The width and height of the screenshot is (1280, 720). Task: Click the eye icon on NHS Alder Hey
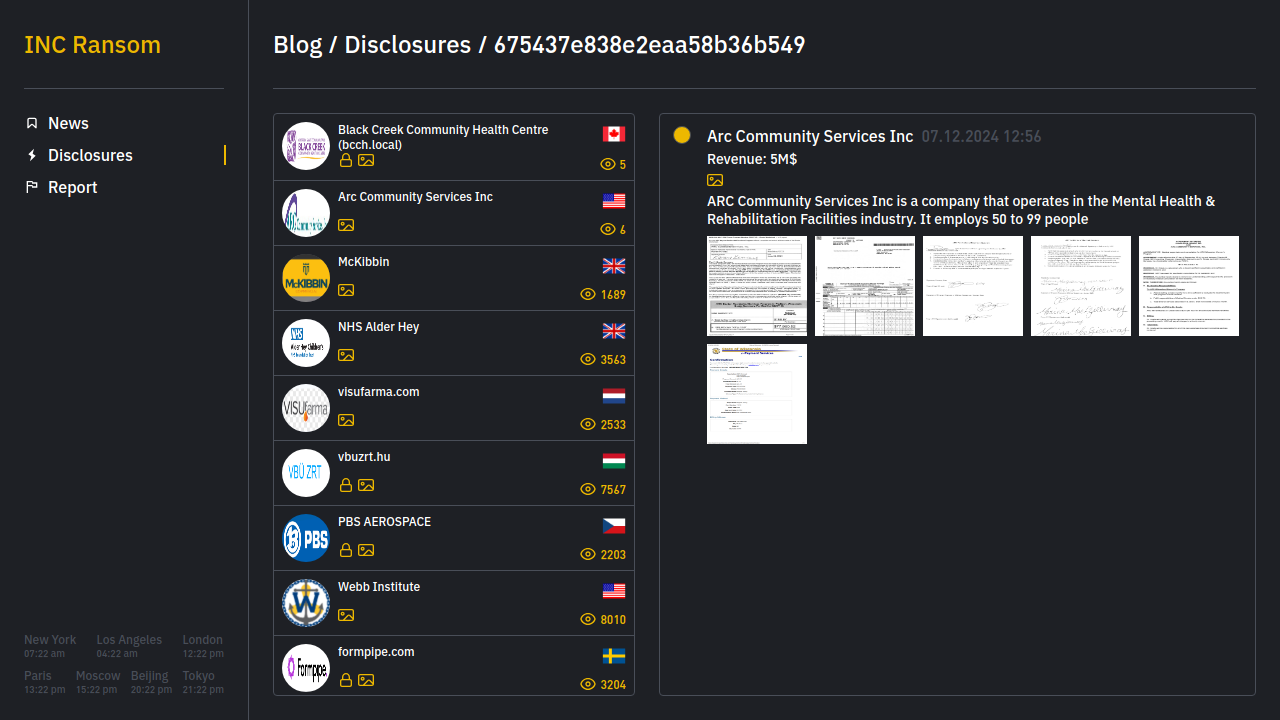(x=588, y=359)
